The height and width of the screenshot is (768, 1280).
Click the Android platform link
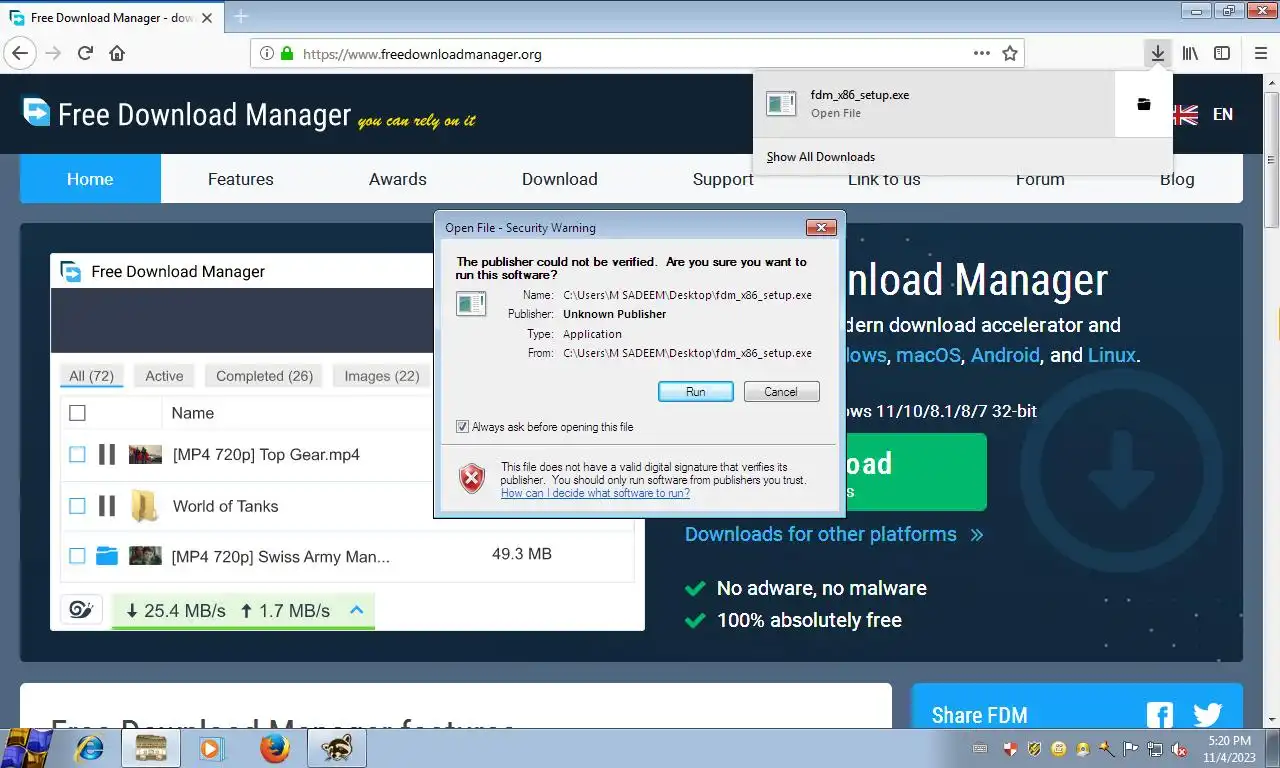[x=1006, y=355]
